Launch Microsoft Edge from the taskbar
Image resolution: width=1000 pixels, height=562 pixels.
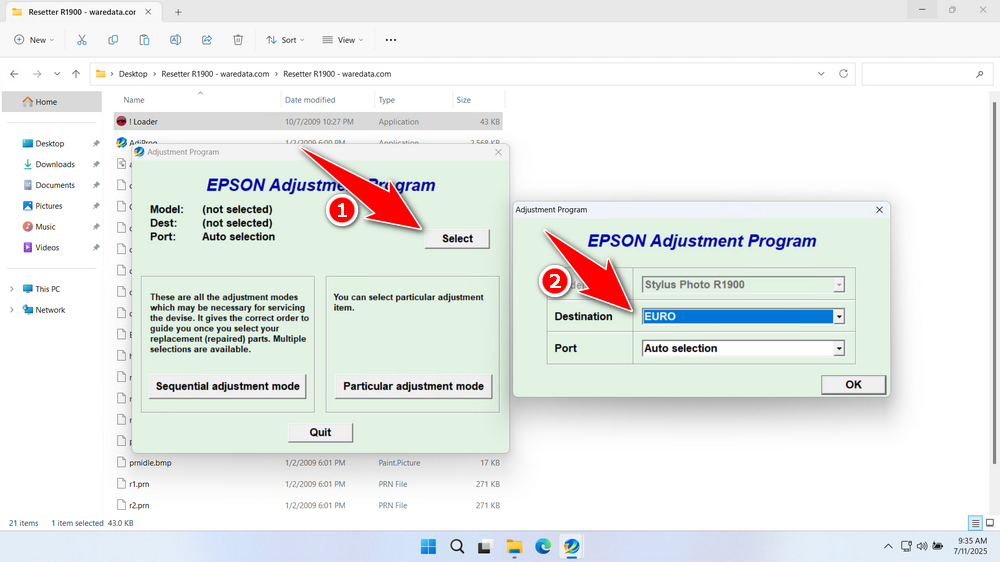pos(543,547)
